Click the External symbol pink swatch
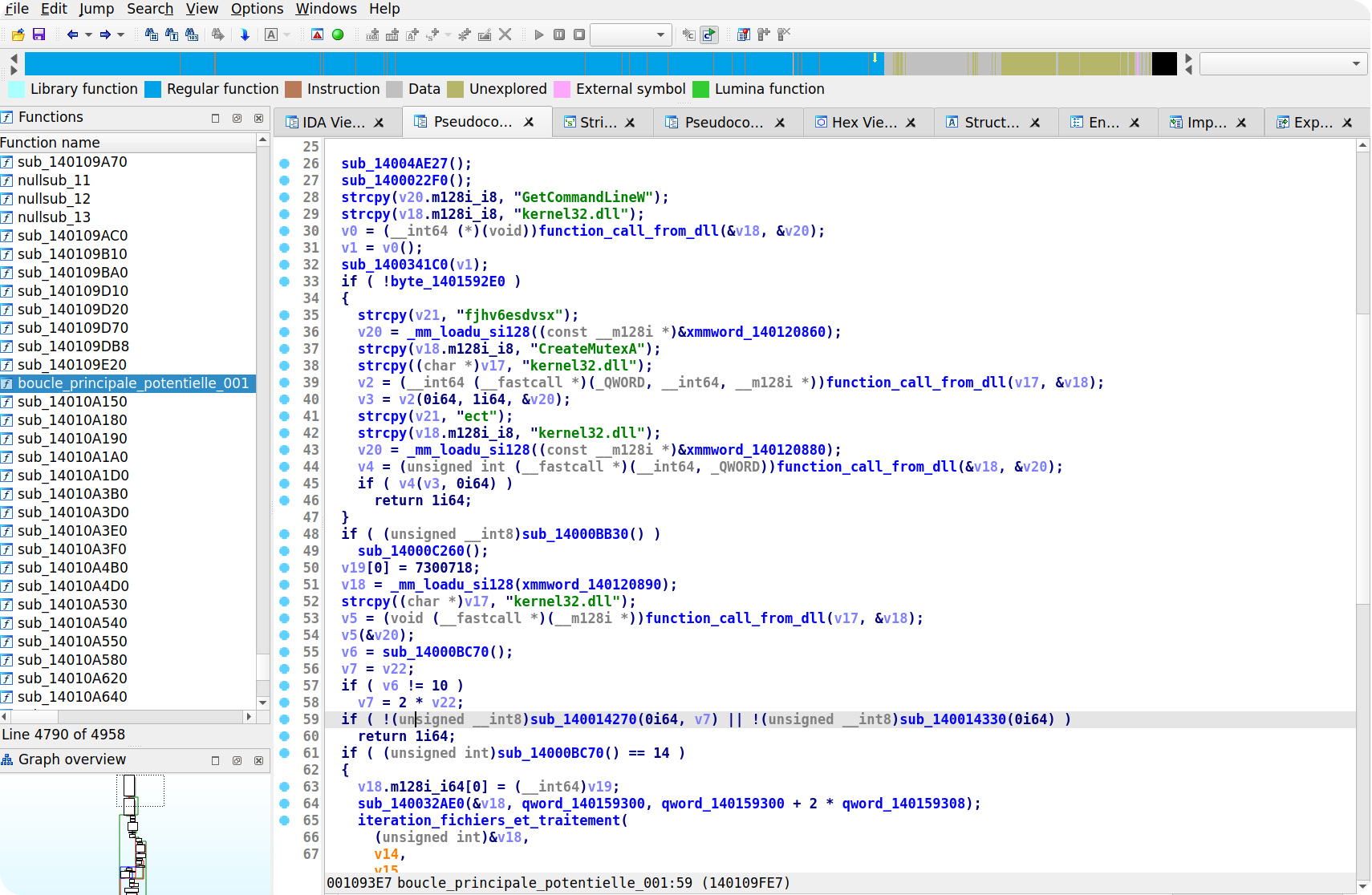 pos(562,89)
